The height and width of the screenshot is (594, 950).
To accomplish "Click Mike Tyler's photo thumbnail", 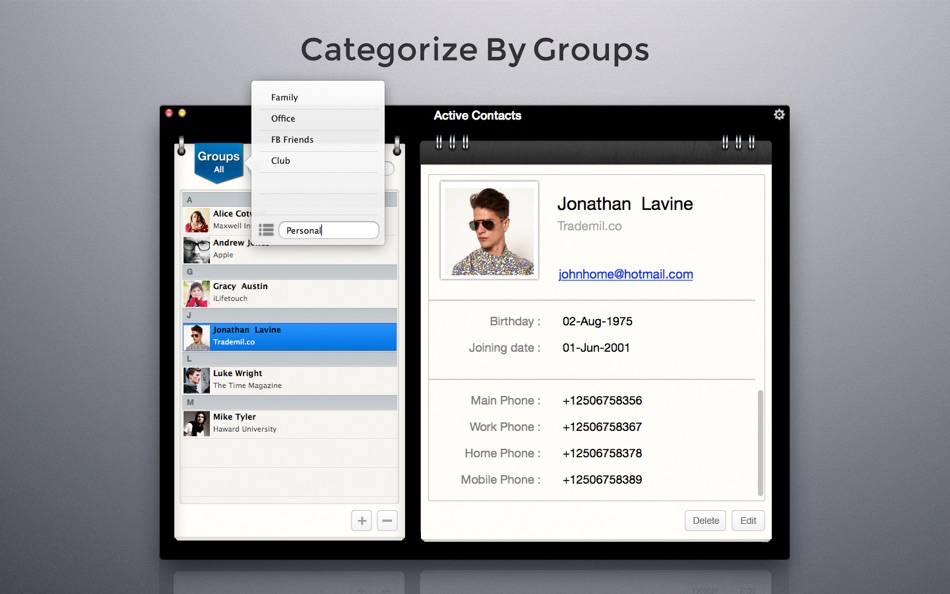I will click(x=197, y=424).
